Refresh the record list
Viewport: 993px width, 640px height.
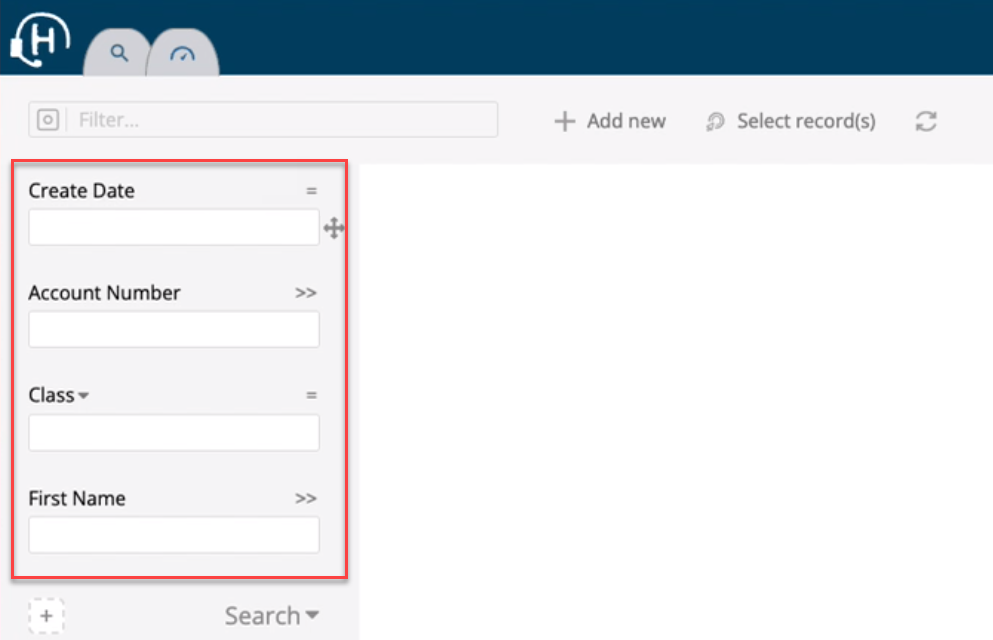click(x=926, y=121)
